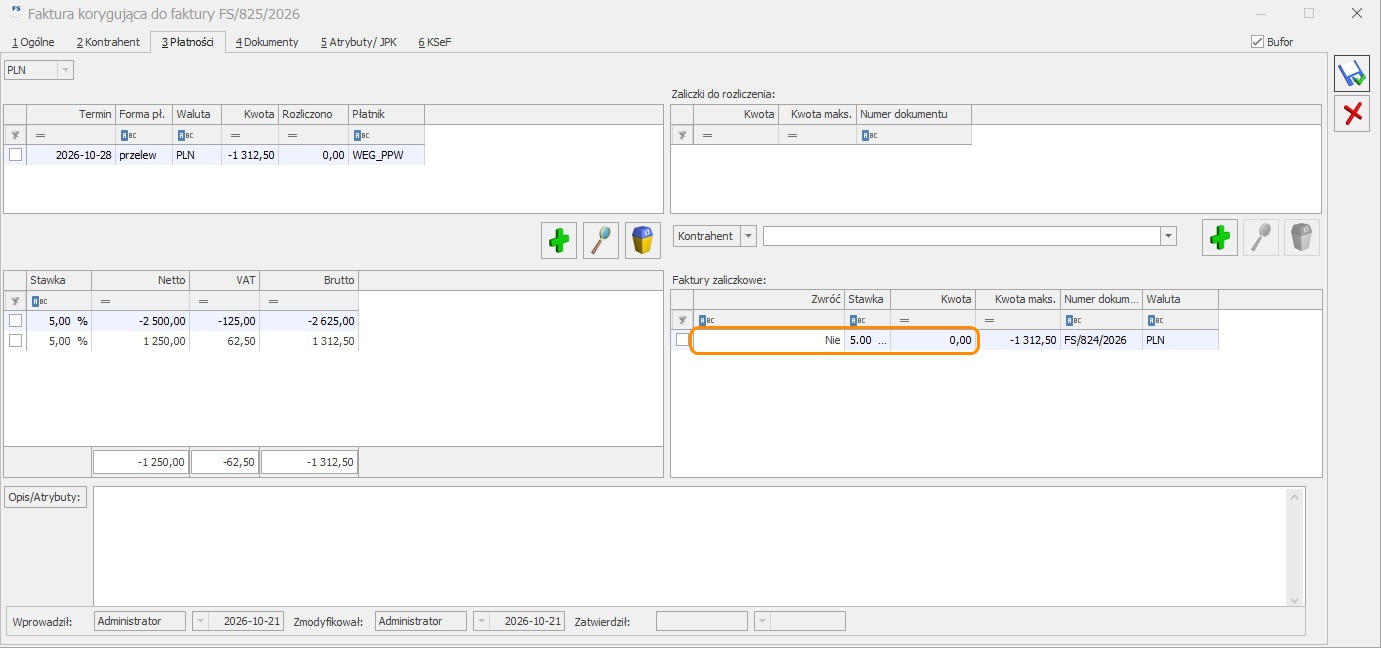1381x648 pixels.
Task: Add advance with green plus beside Kontrahent field
Action: 1219,237
